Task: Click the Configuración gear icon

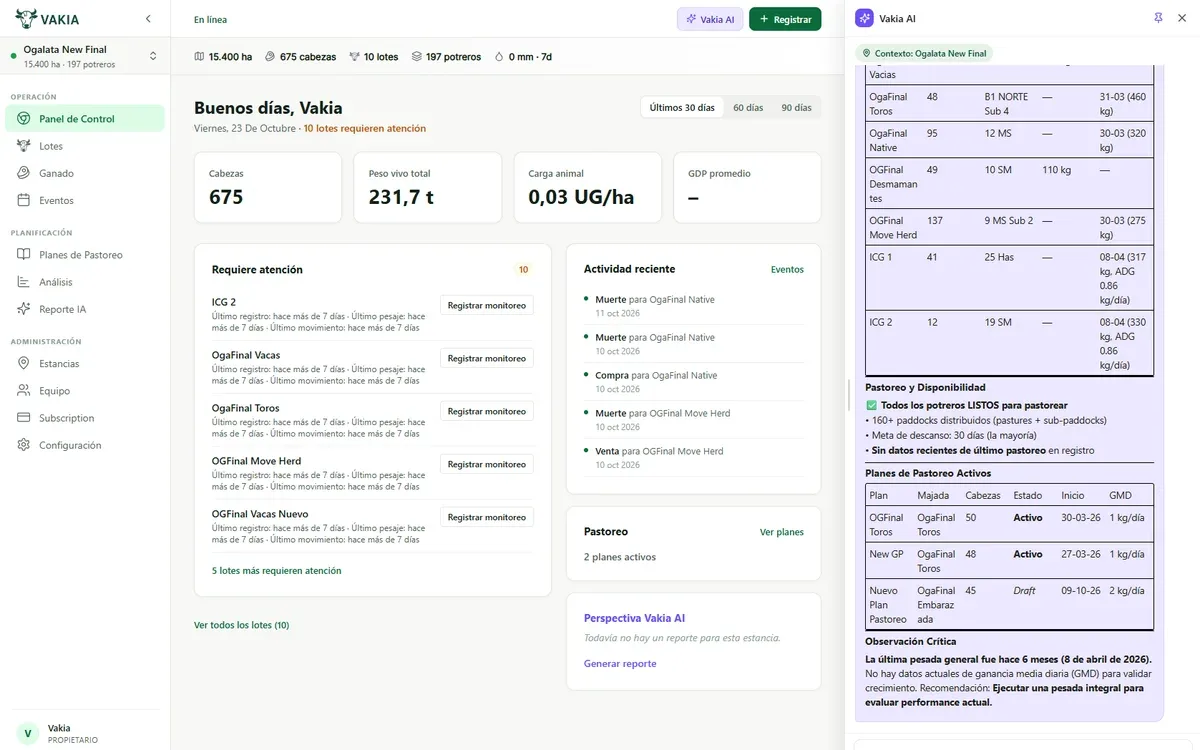Action: 24,445
